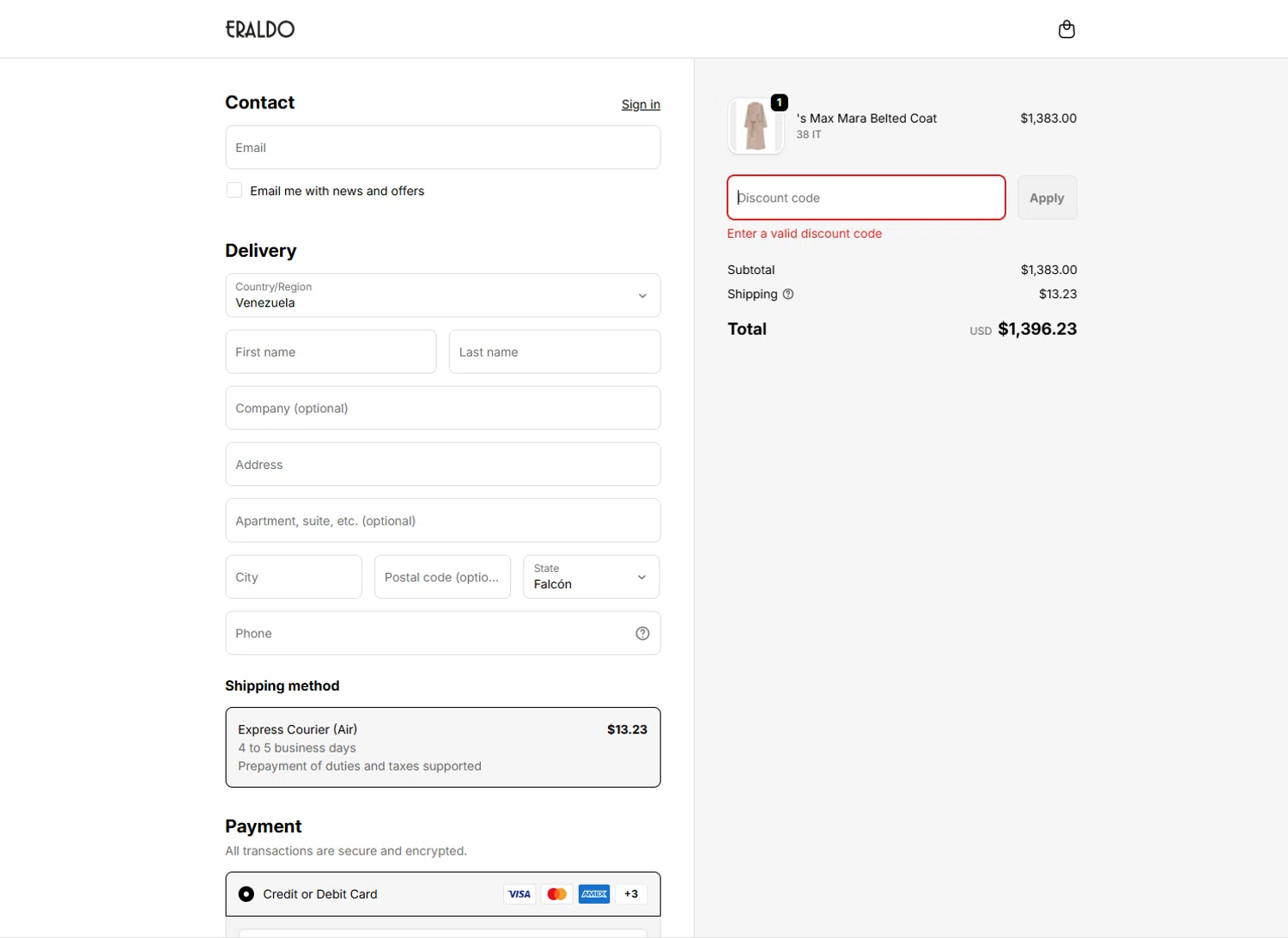The image size is (1288, 938).
Task: Click 'Prepayment of duties and taxes supported' text
Action: click(x=360, y=766)
